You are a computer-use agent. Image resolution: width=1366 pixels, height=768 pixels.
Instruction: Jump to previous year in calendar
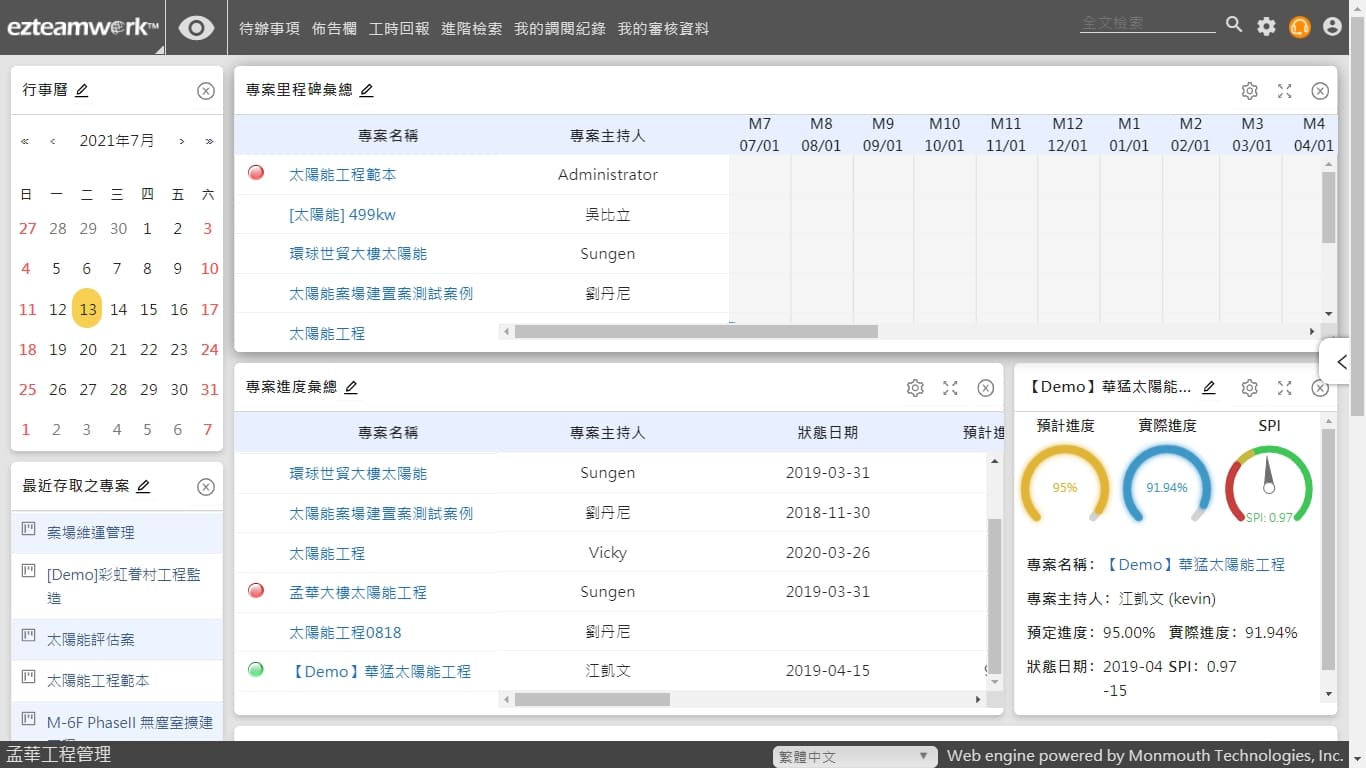[25, 141]
